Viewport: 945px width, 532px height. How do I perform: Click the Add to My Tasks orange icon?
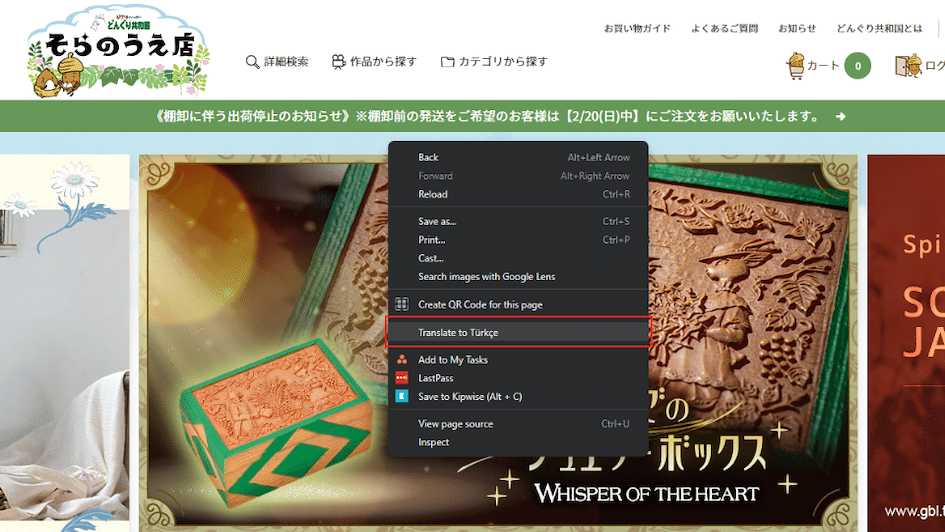pyautogui.click(x=401, y=360)
